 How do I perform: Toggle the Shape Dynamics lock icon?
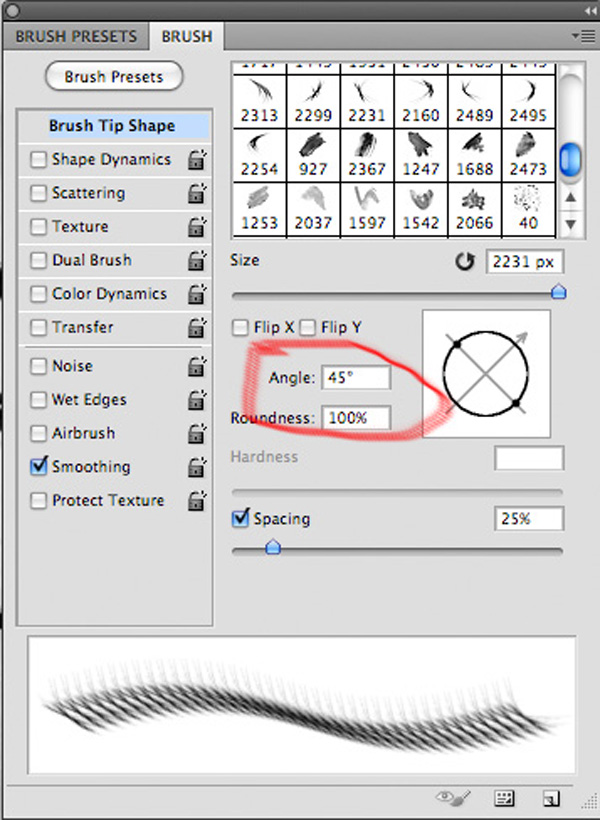click(x=197, y=160)
